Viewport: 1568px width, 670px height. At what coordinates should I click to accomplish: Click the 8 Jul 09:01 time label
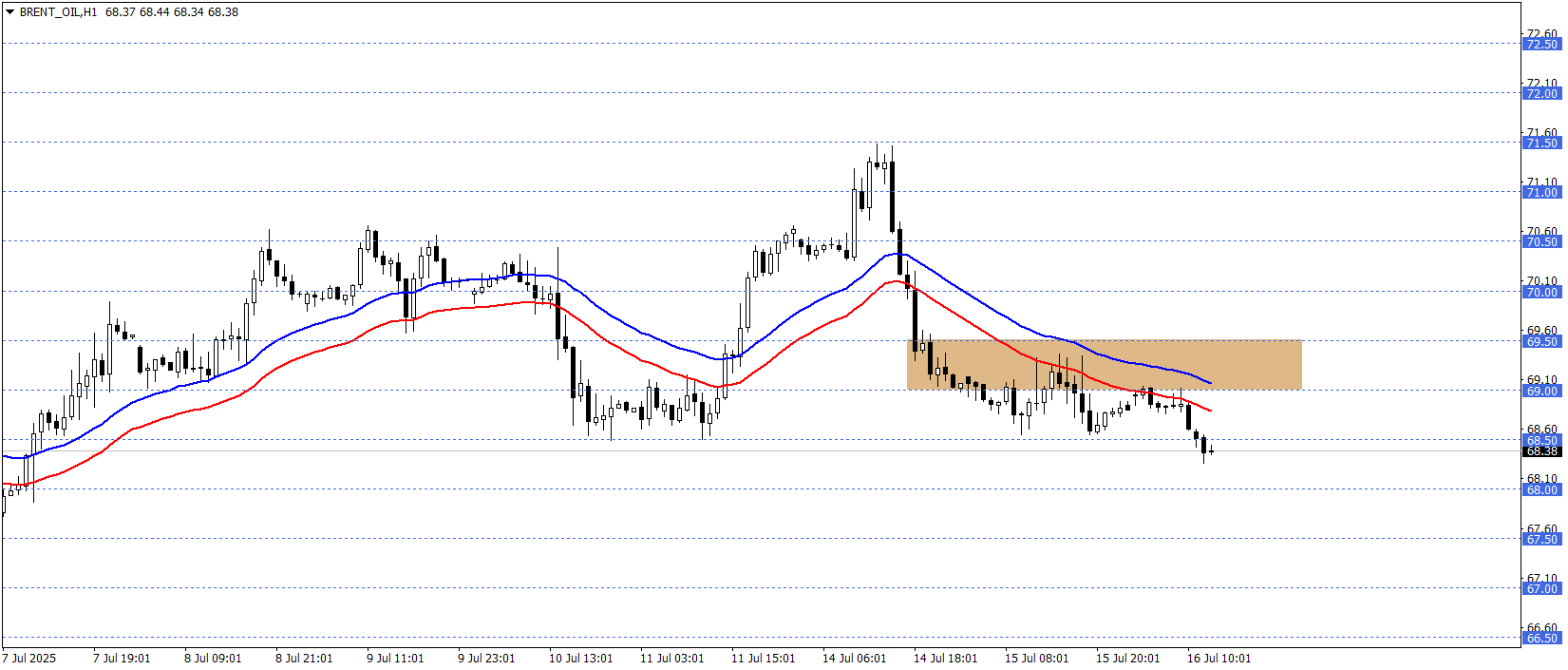click(213, 658)
